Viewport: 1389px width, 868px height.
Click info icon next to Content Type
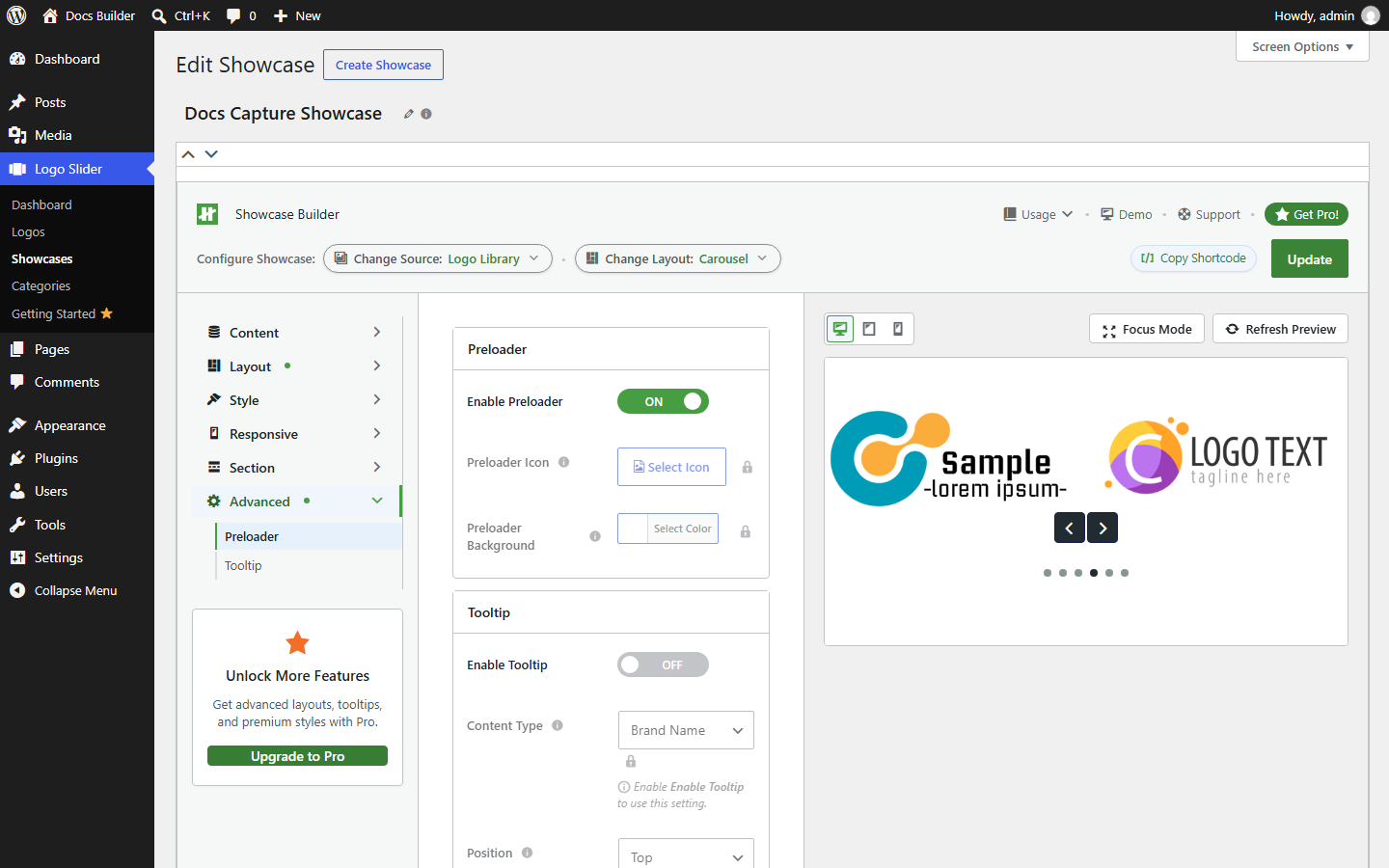pos(558,725)
